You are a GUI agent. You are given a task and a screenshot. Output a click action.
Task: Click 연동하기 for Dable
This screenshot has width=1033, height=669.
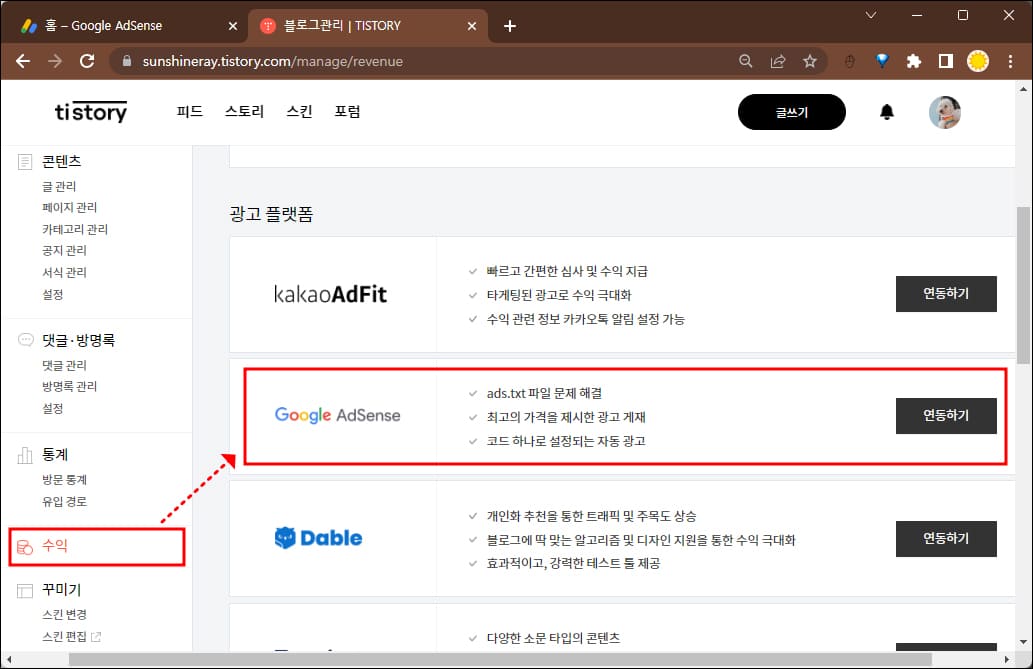(x=946, y=538)
